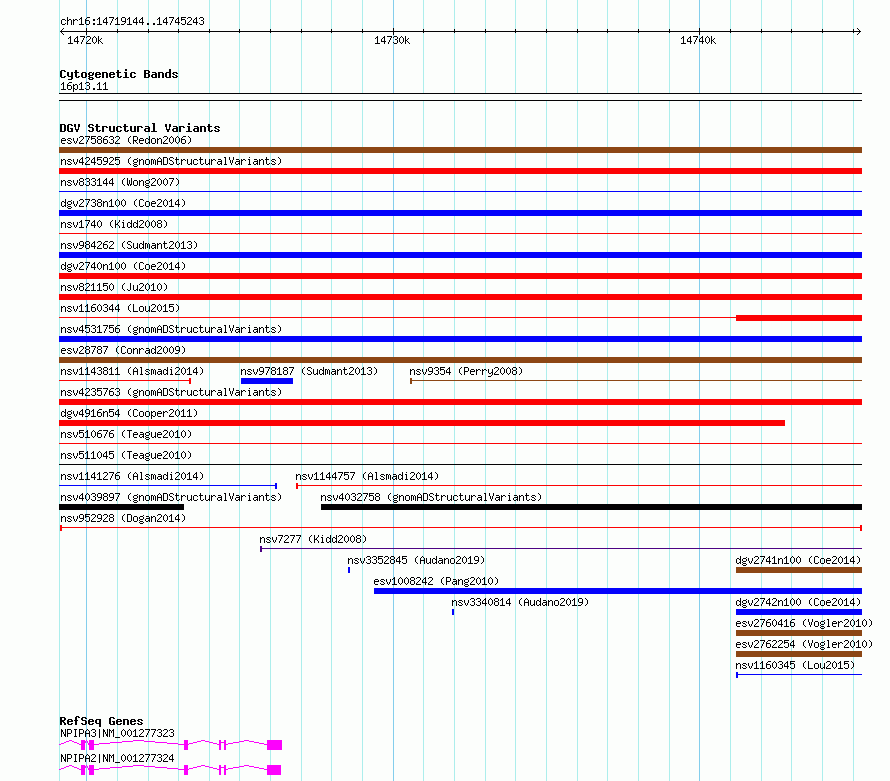Select nsv511045 (Teague2010) label
The width and height of the screenshot is (890, 781).
click(126, 455)
